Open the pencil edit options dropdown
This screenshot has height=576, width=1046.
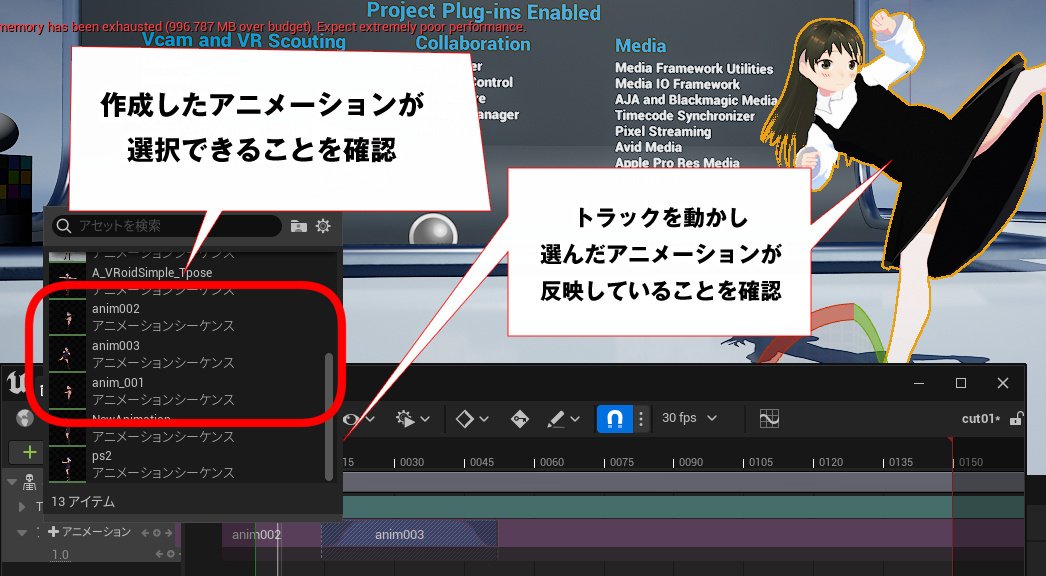(x=563, y=419)
